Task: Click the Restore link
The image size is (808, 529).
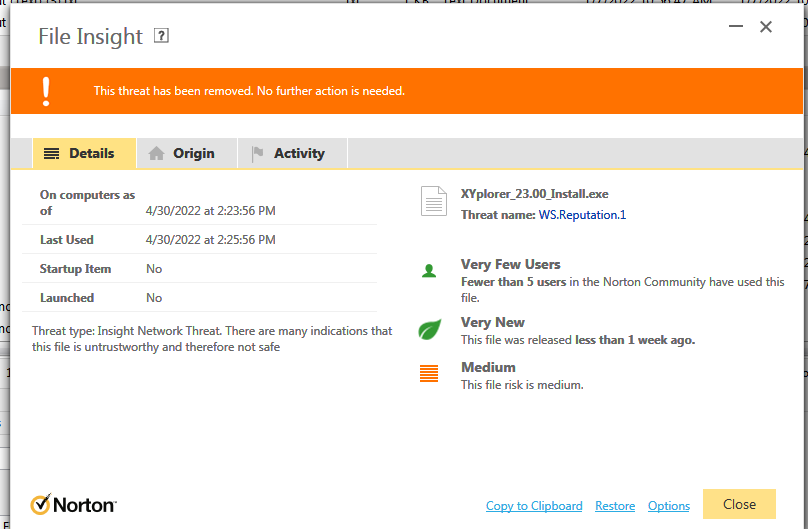Action: pyautogui.click(x=615, y=506)
